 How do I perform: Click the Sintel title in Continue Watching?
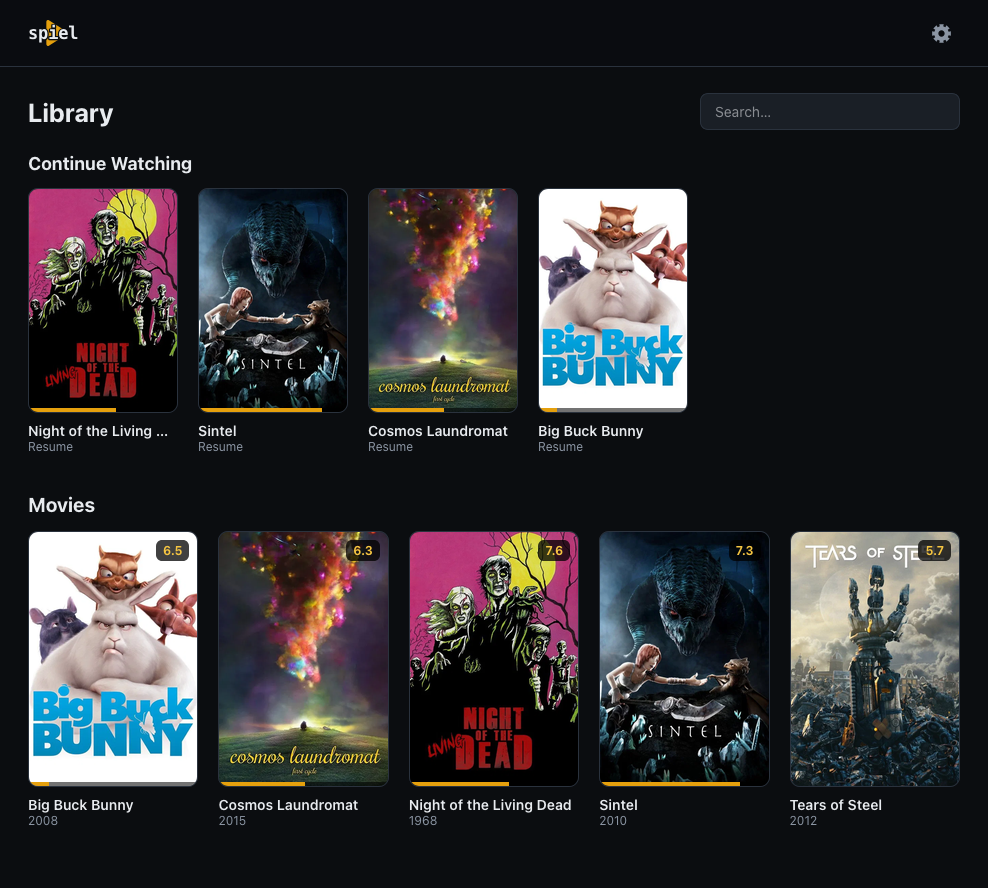coord(217,431)
